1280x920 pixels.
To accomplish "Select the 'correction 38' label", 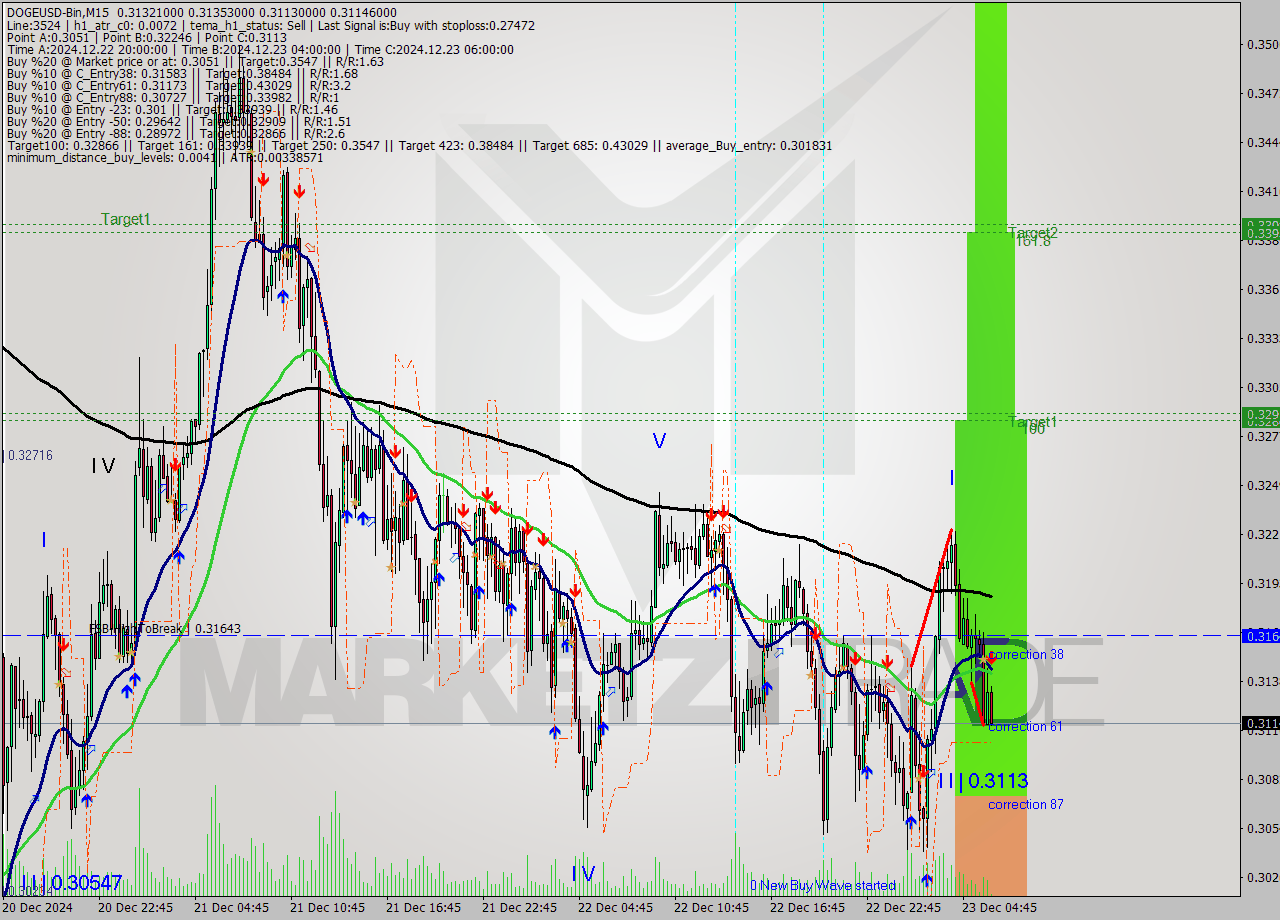I will coord(1025,655).
